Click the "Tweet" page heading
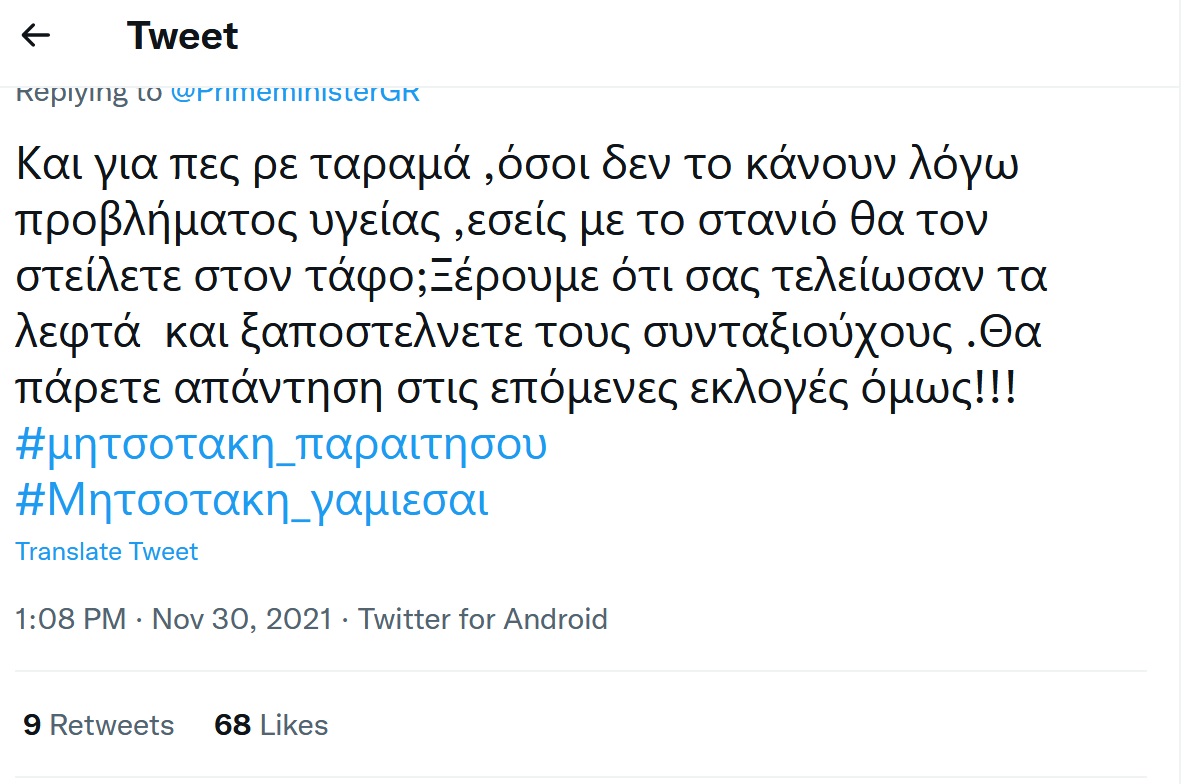The image size is (1186, 784). pos(183,37)
